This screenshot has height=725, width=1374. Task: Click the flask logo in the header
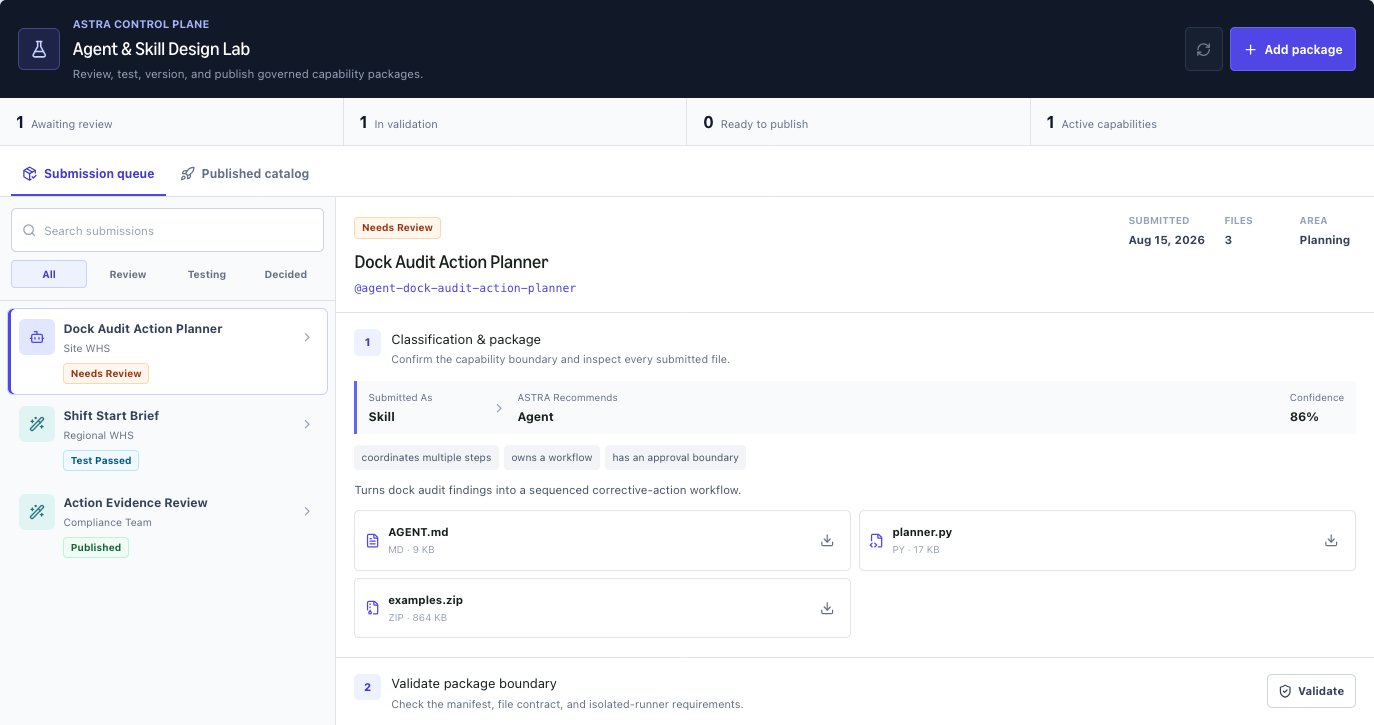point(39,49)
